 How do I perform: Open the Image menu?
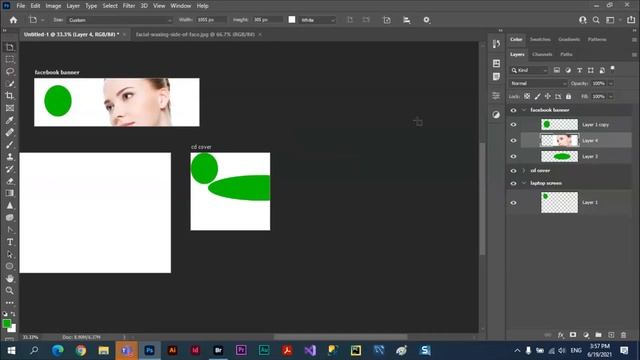coord(53,6)
